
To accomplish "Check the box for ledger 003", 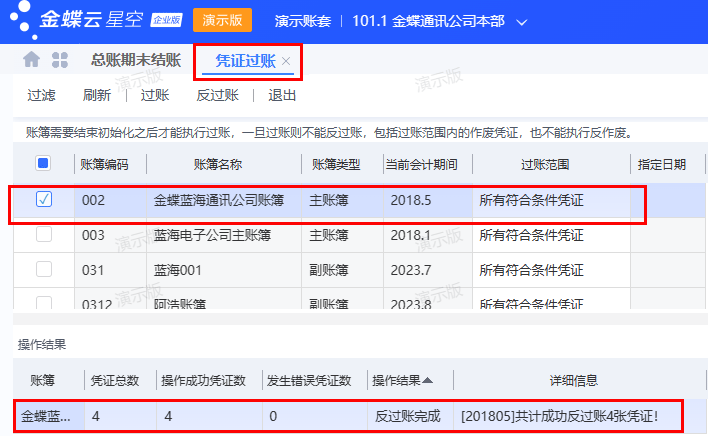I will [44, 234].
